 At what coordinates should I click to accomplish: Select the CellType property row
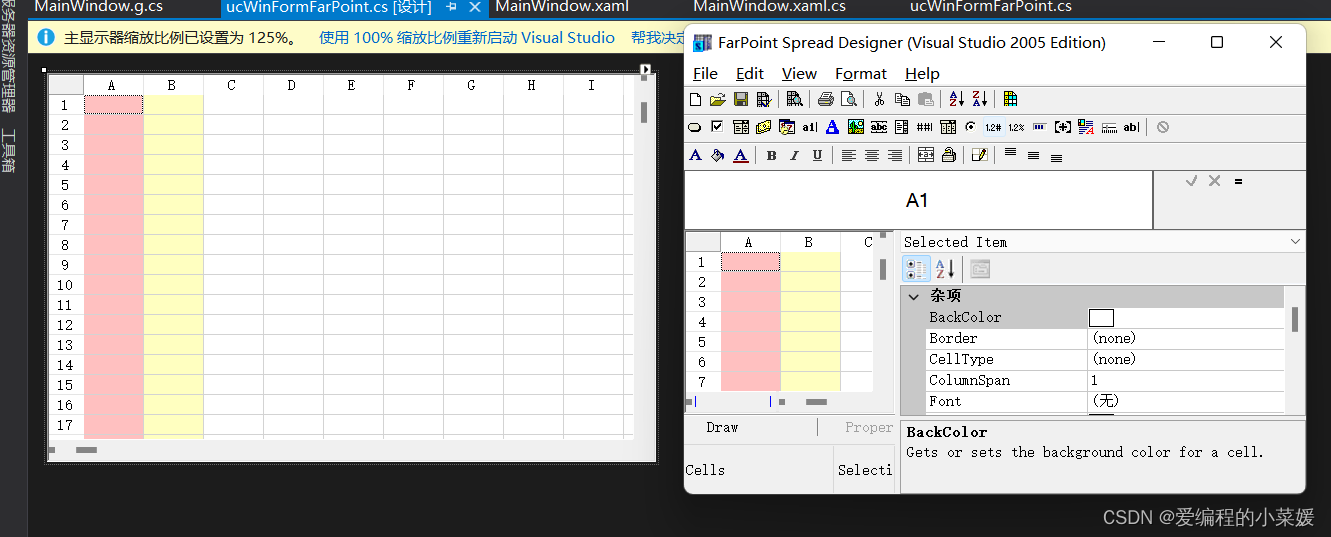tap(1105, 359)
